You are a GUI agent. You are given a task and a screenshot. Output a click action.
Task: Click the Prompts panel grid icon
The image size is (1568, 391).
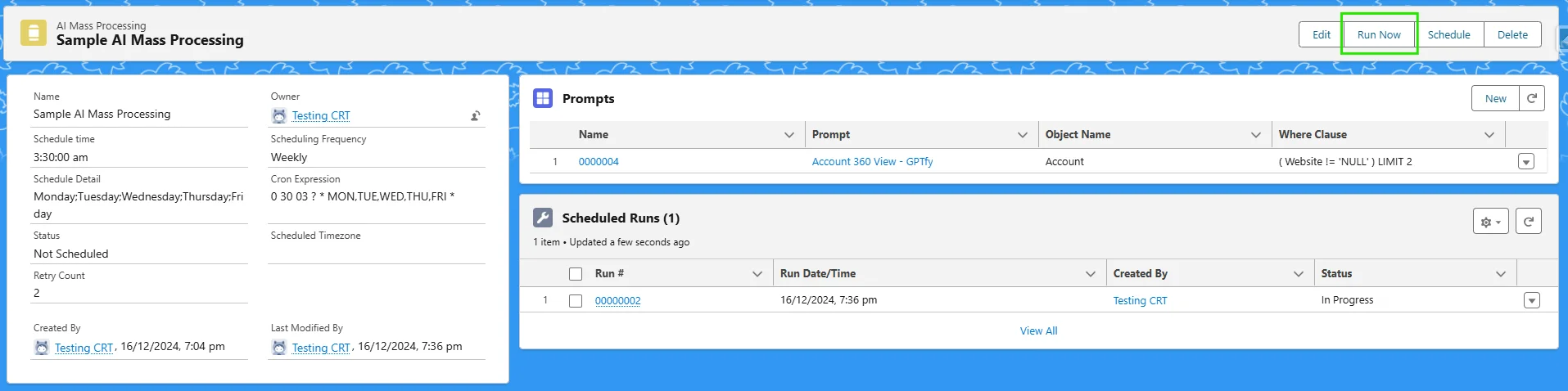coord(543,98)
